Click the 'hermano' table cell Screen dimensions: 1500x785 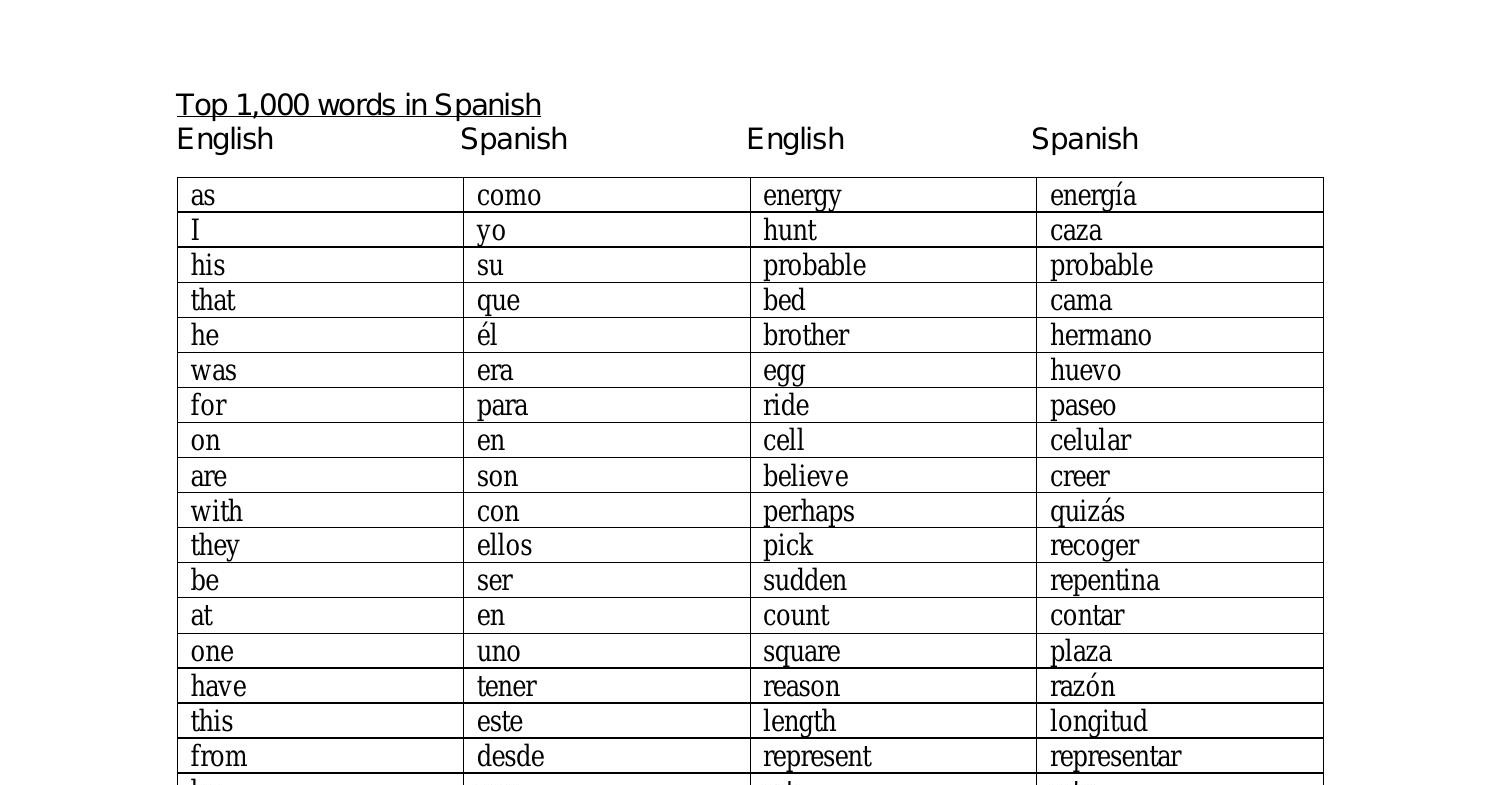[x=1100, y=336]
